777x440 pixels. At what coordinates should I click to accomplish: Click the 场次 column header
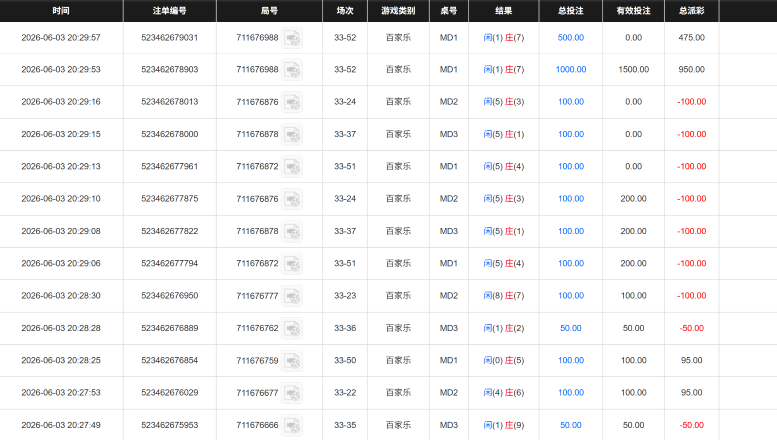coord(345,11)
